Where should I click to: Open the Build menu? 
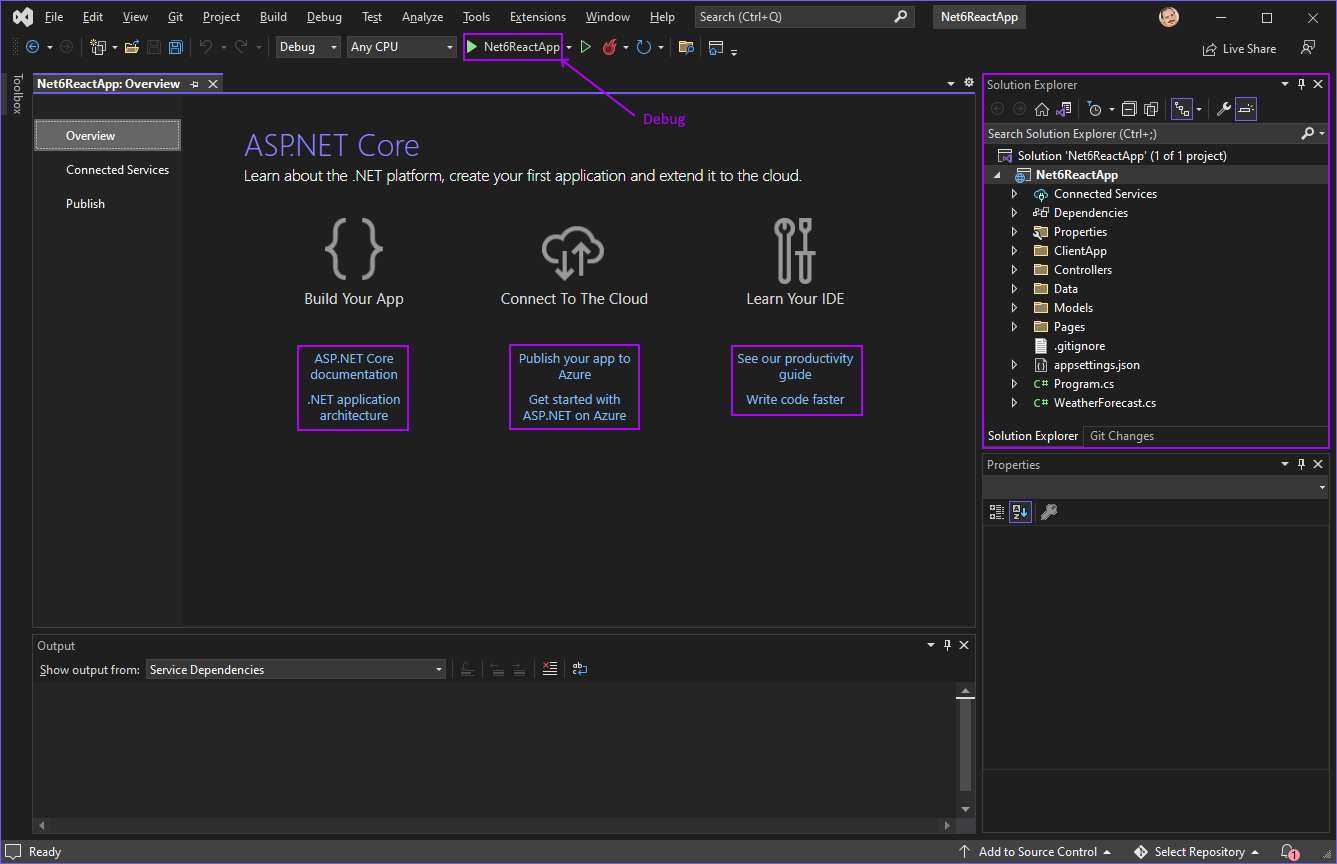[273, 17]
